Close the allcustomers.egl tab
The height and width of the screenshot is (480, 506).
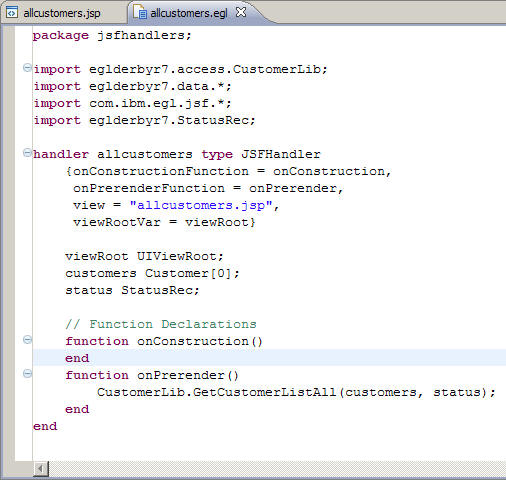[241, 12]
